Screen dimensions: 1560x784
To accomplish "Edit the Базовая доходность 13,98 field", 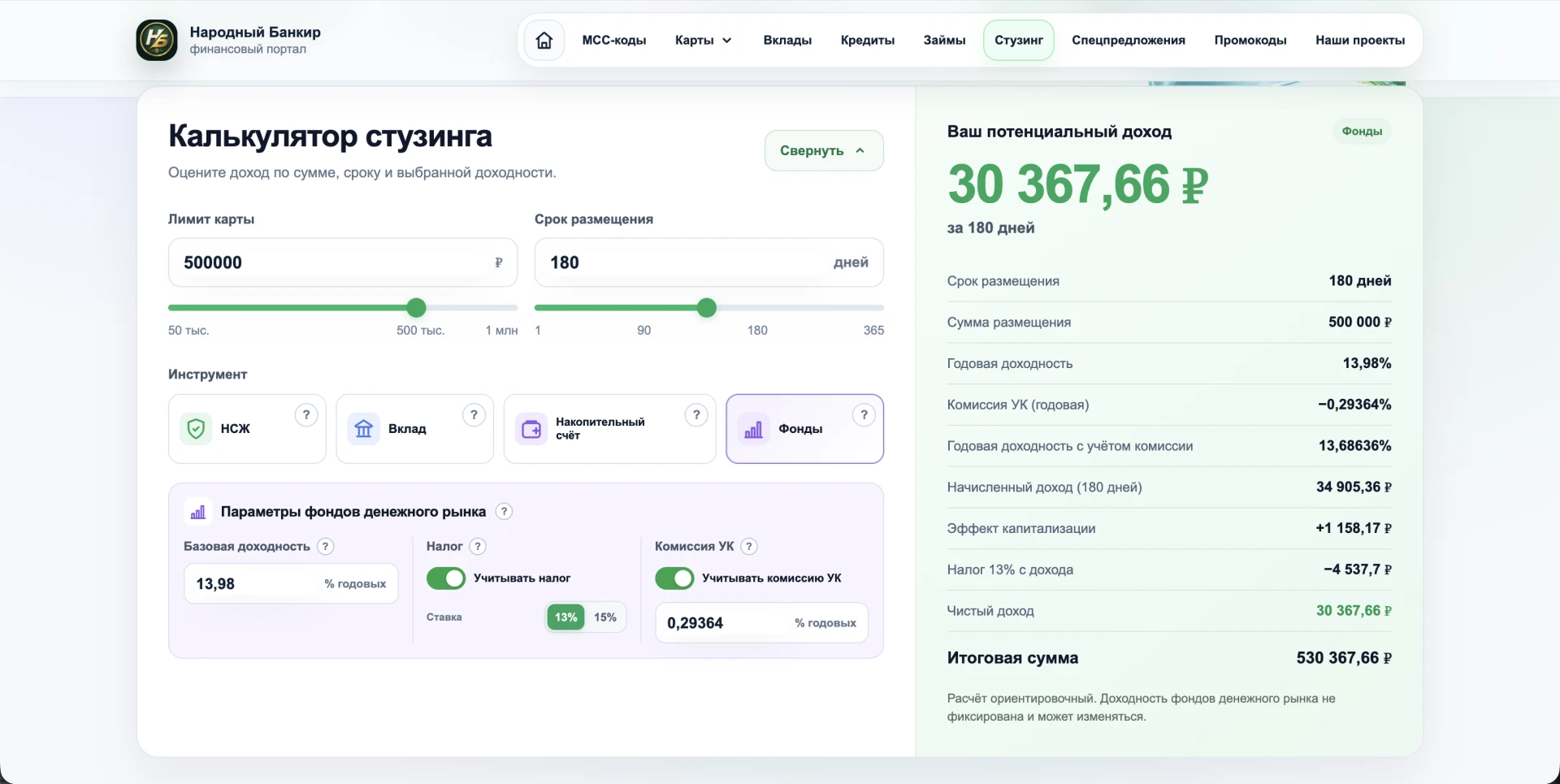I will coord(291,583).
